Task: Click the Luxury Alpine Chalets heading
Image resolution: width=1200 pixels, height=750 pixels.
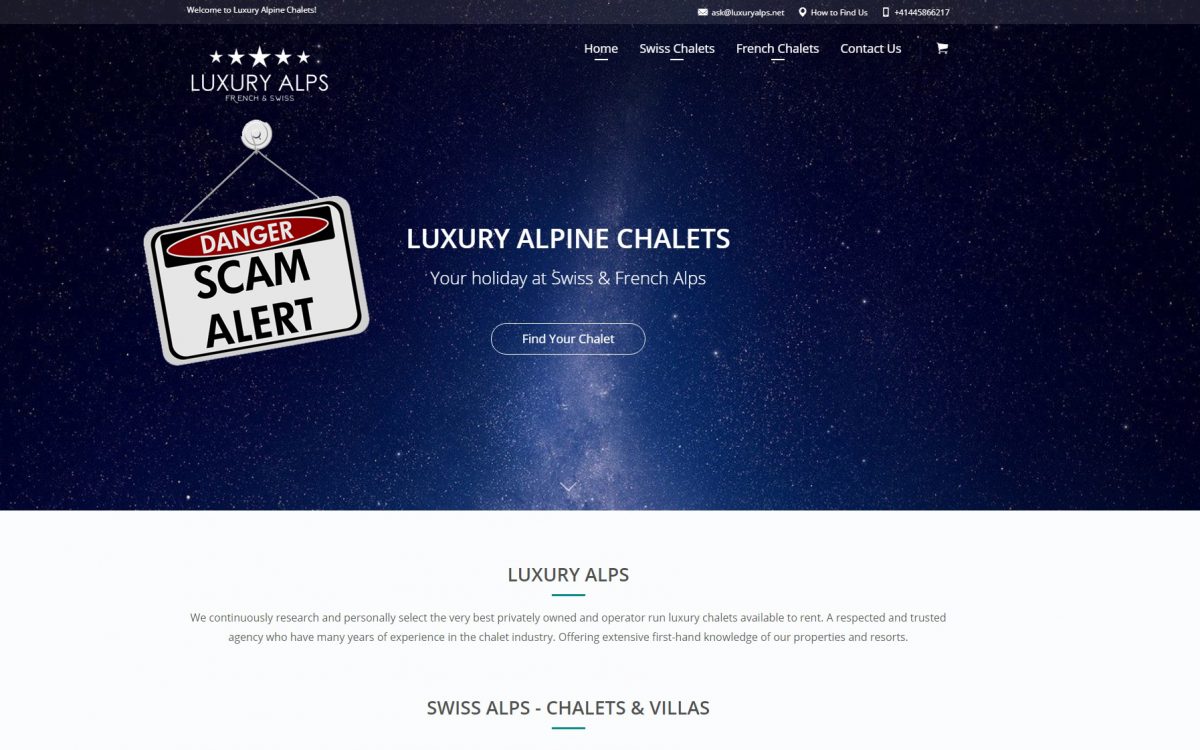Action: pyautogui.click(x=568, y=239)
